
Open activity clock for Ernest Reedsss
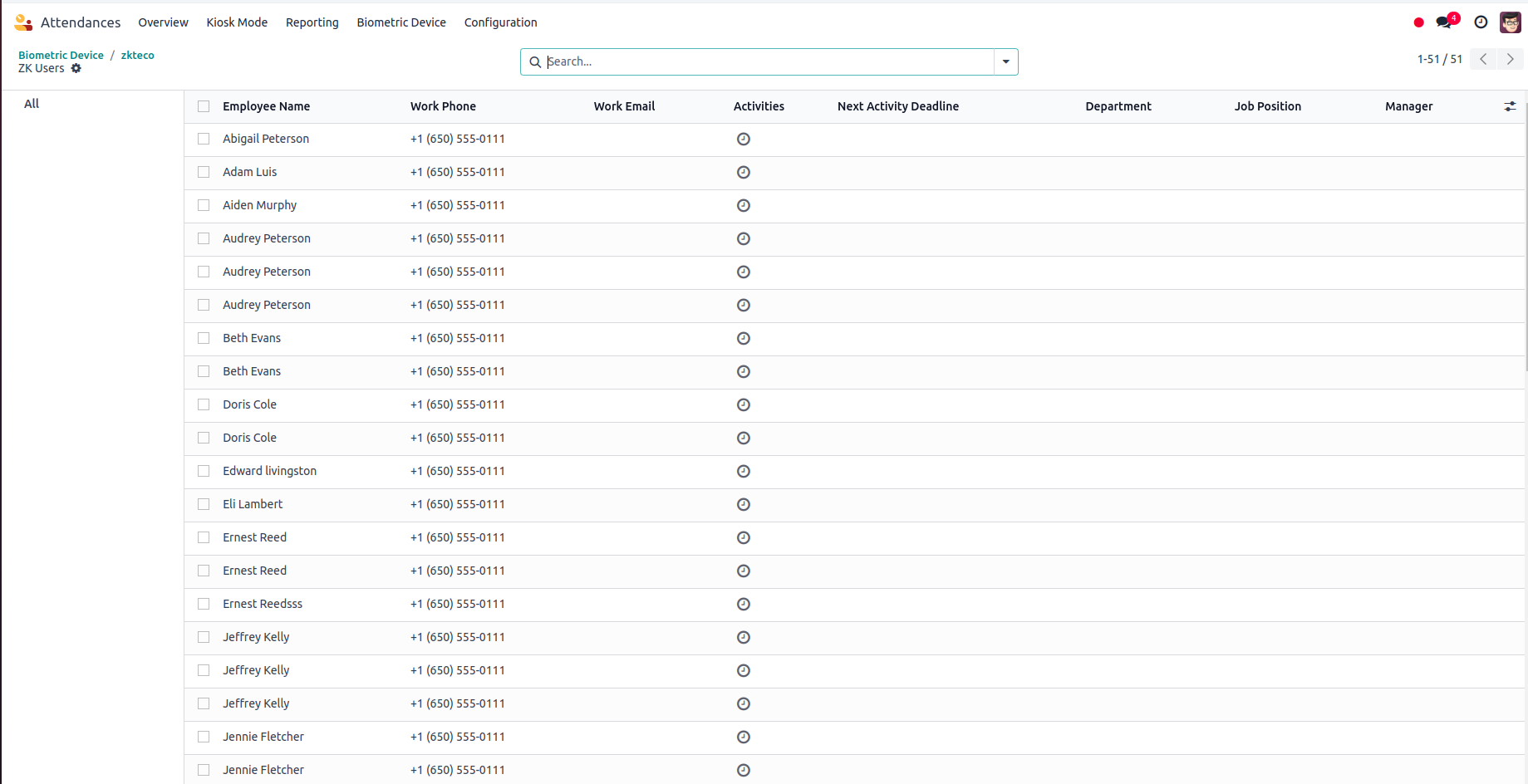pos(744,604)
